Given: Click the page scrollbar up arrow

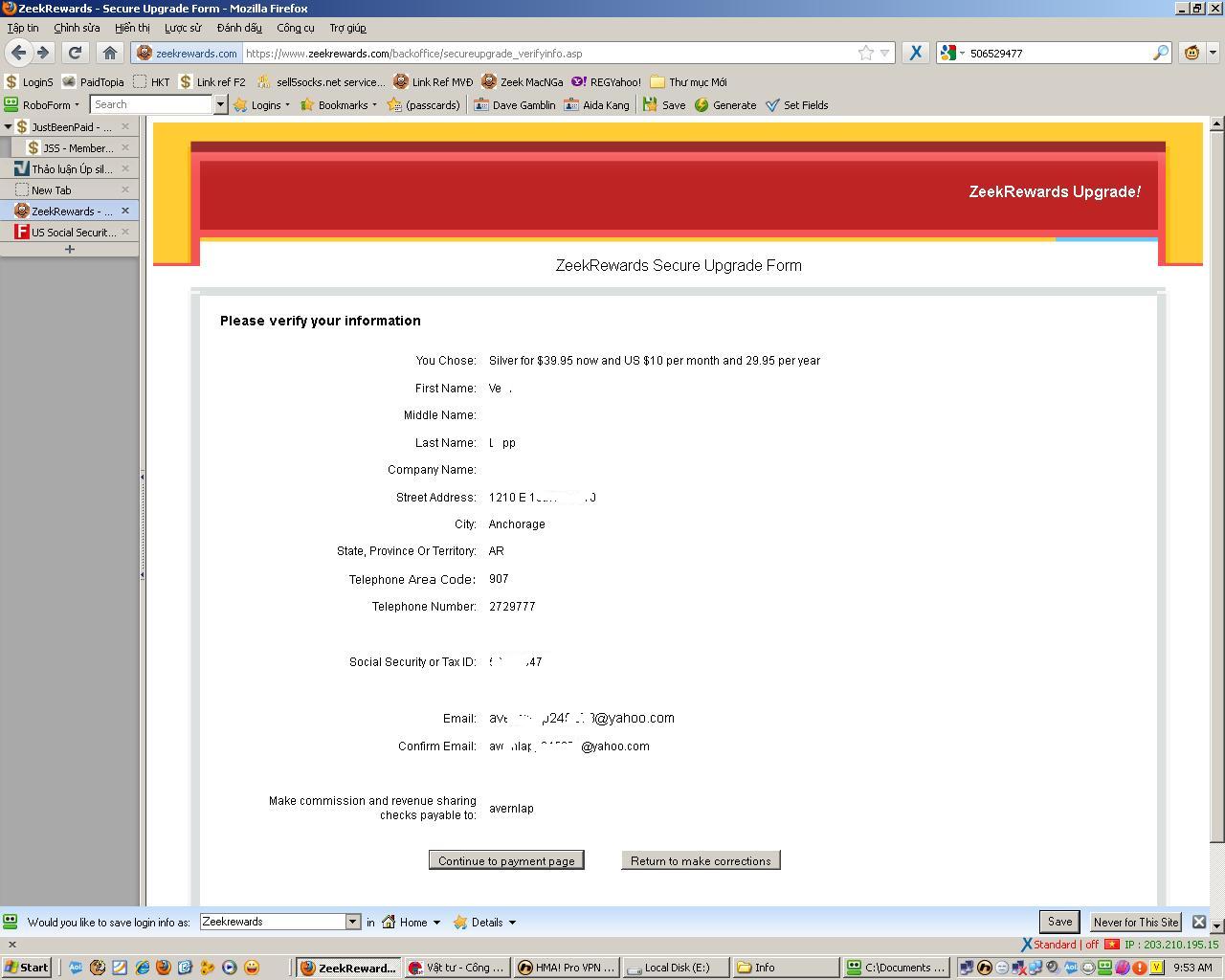Looking at the screenshot, I should point(1216,123).
